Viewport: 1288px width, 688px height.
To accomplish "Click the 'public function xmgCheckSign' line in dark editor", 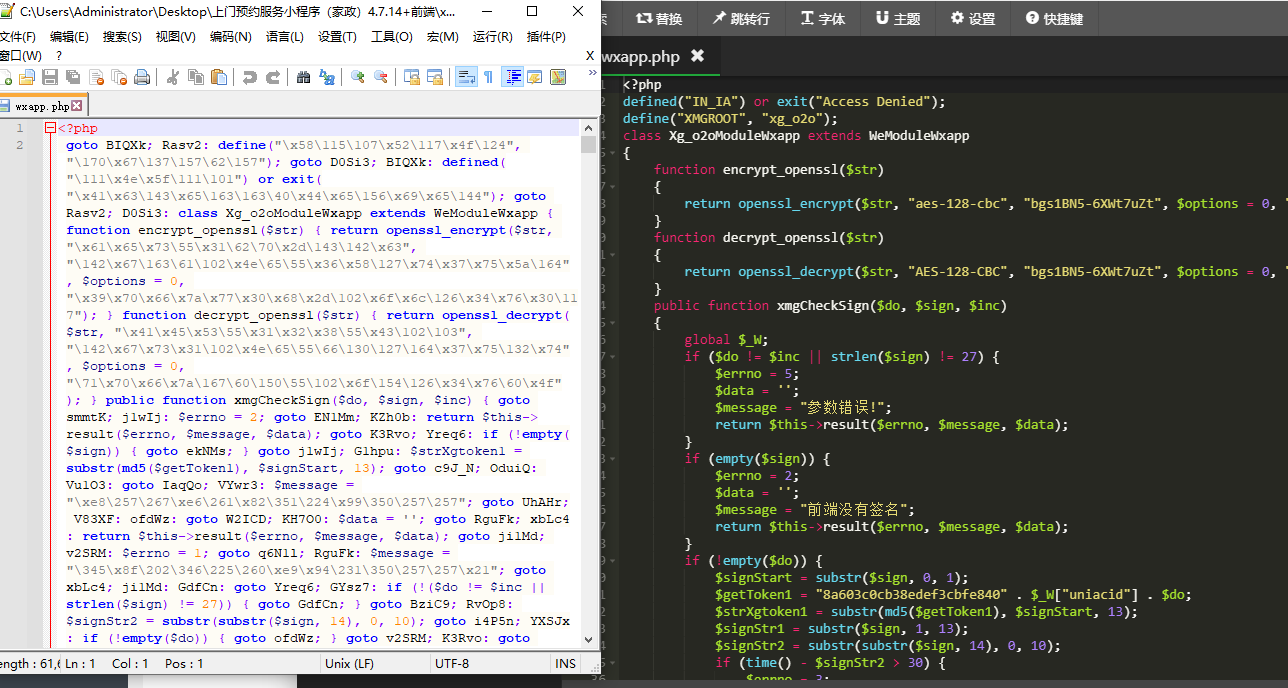I will (830, 305).
